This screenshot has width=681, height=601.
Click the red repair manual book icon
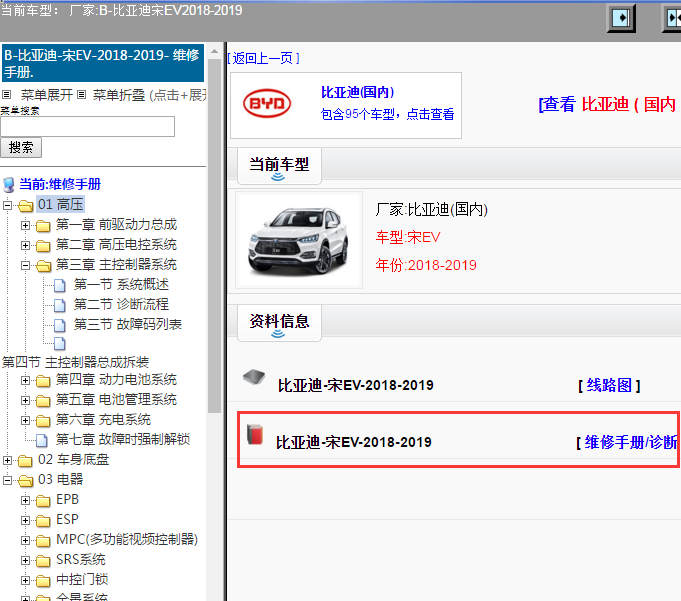pyautogui.click(x=255, y=434)
